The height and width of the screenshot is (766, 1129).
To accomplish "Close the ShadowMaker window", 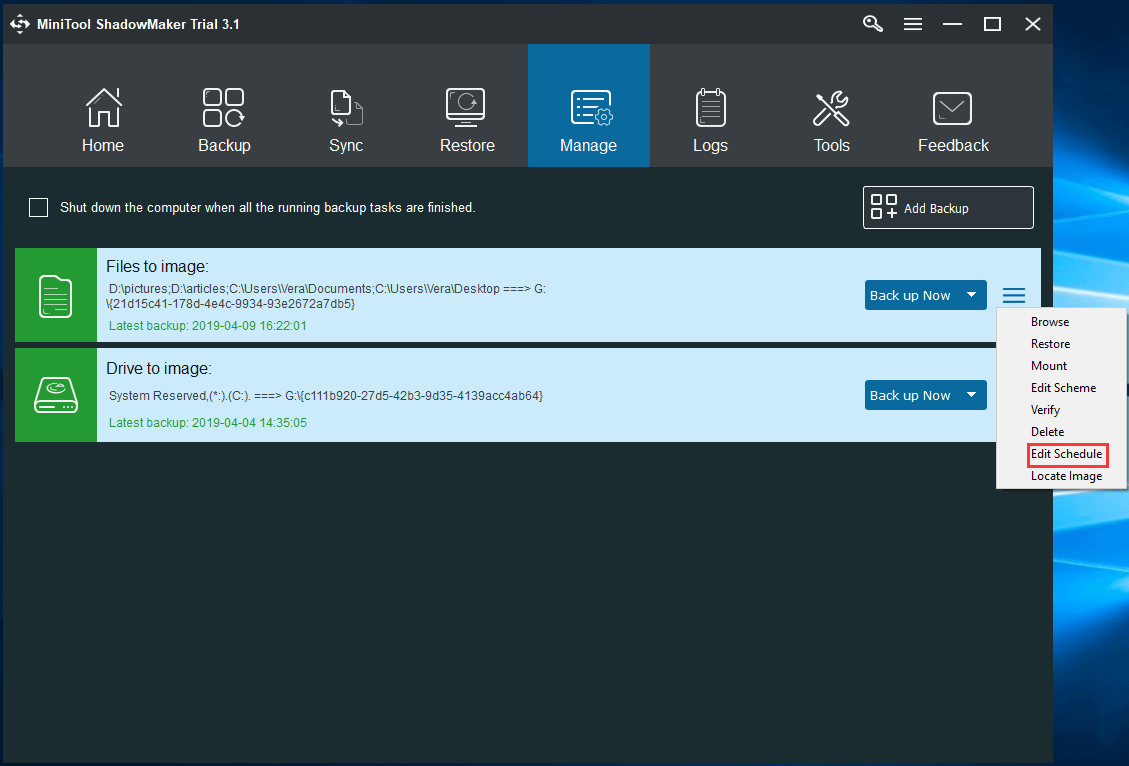I will point(1033,24).
